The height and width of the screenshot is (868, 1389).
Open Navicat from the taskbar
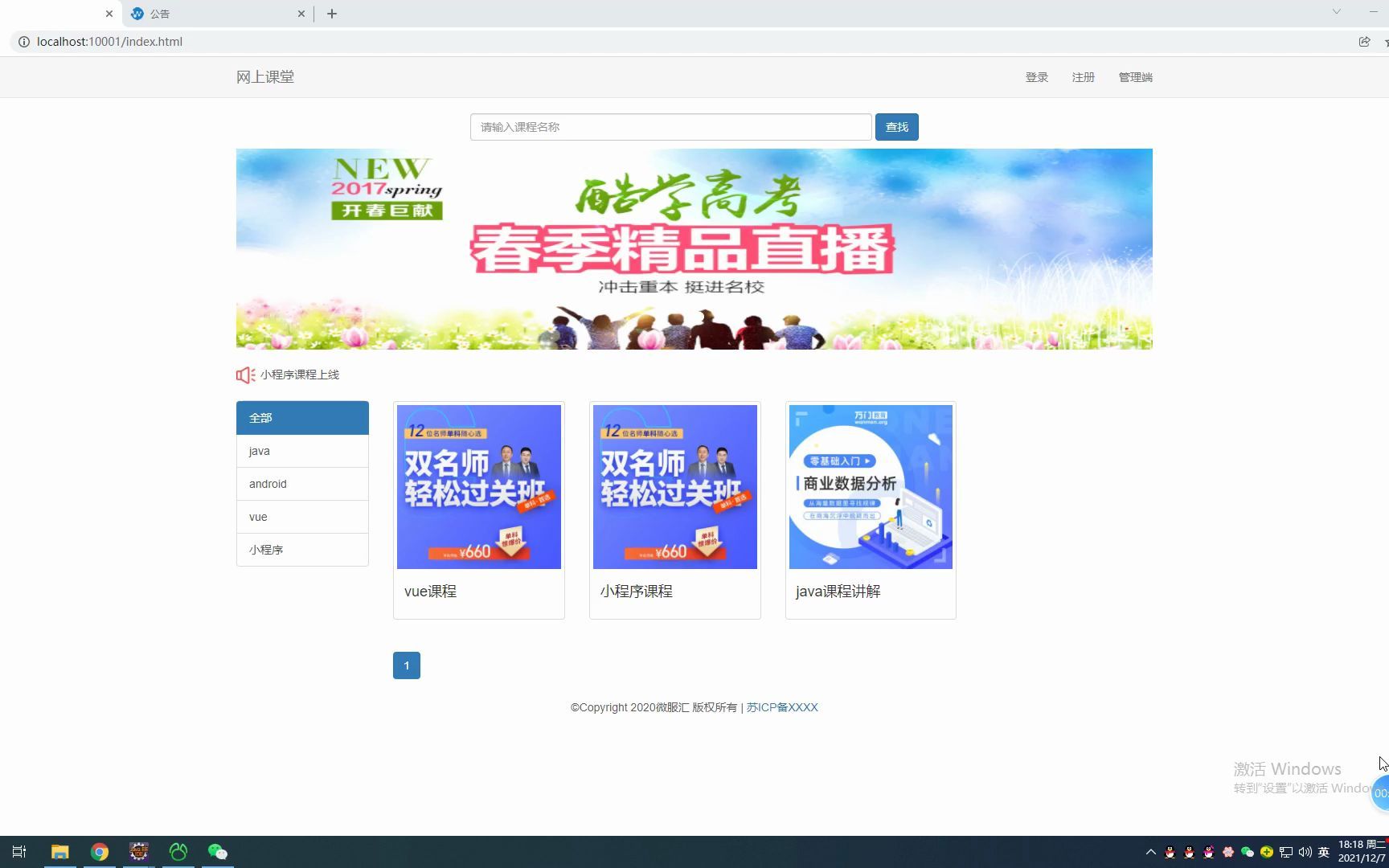178,851
